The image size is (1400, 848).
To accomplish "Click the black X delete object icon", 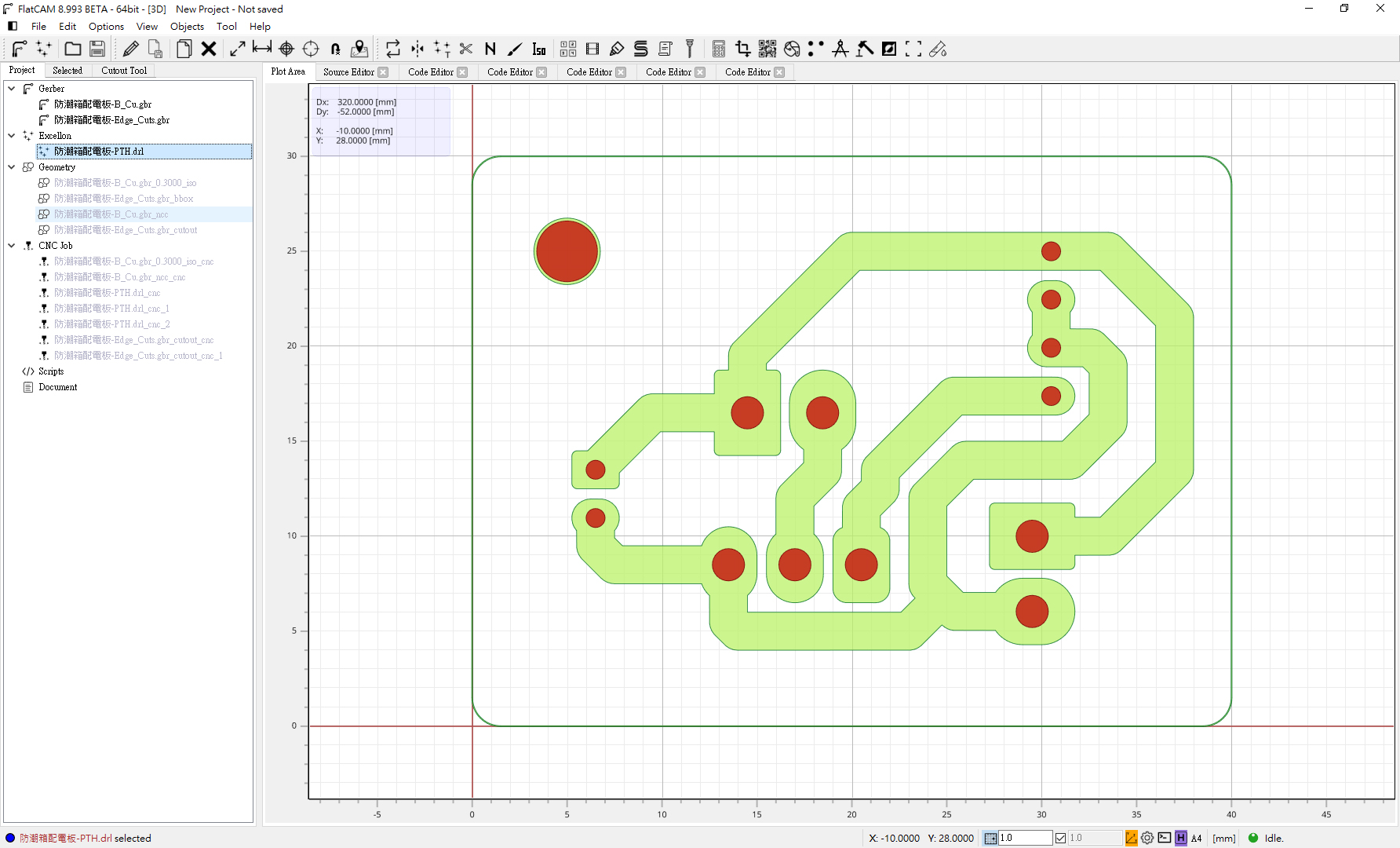I will point(209,49).
